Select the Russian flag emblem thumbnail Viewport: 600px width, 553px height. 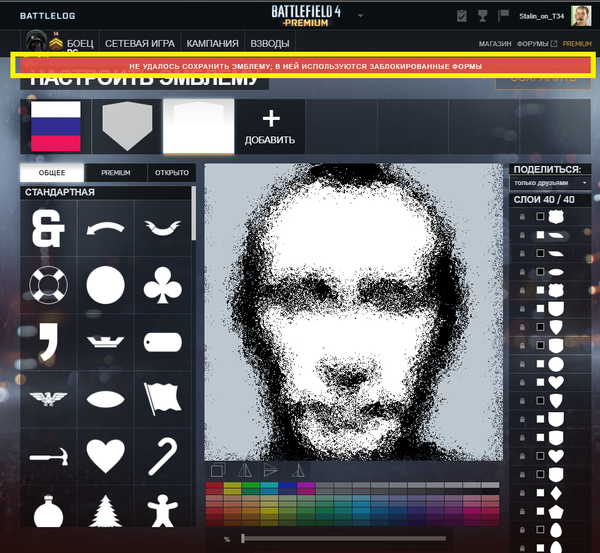56,126
